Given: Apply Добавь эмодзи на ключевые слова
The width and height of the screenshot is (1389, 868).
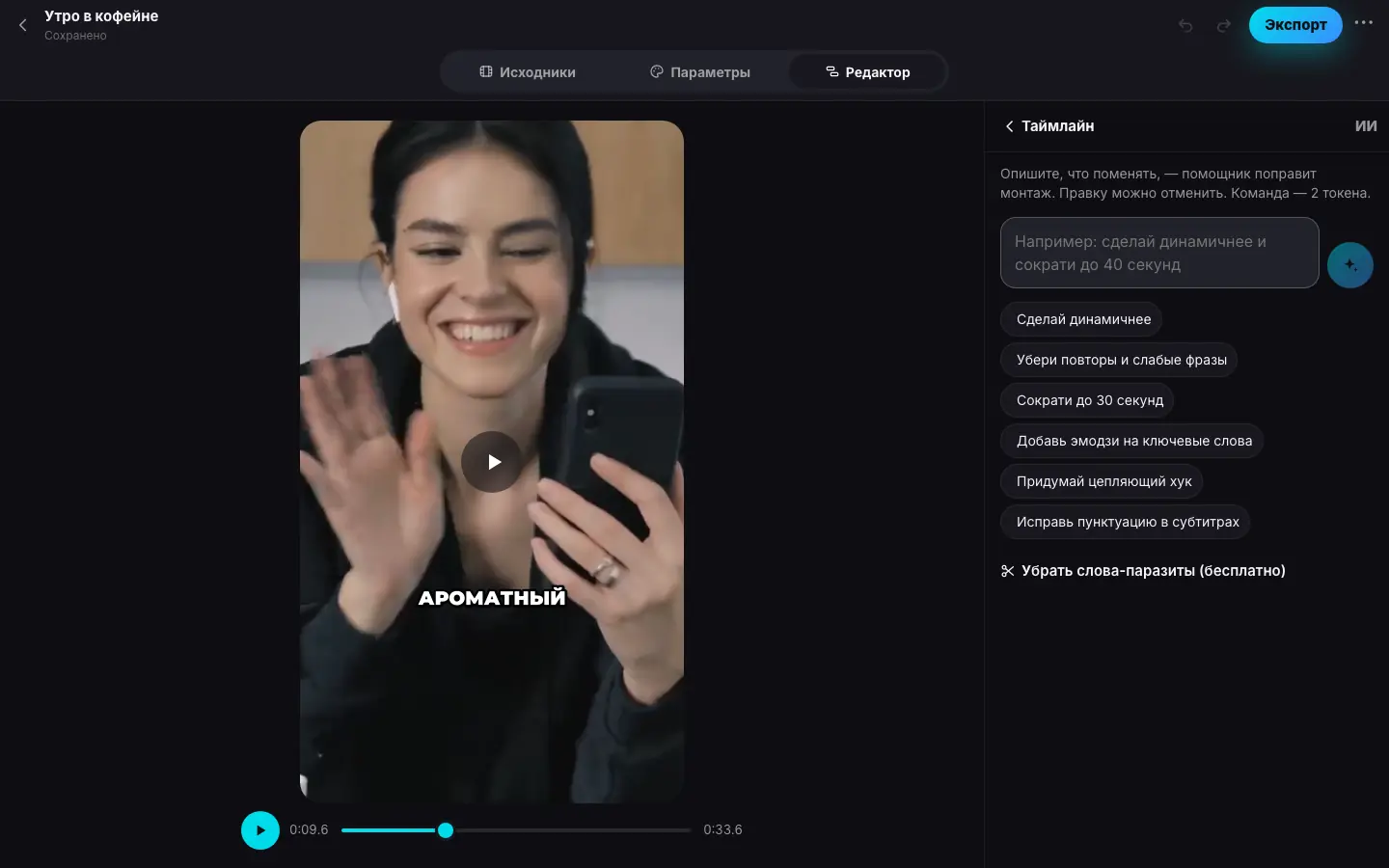Looking at the screenshot, I should click(1132, 441).
